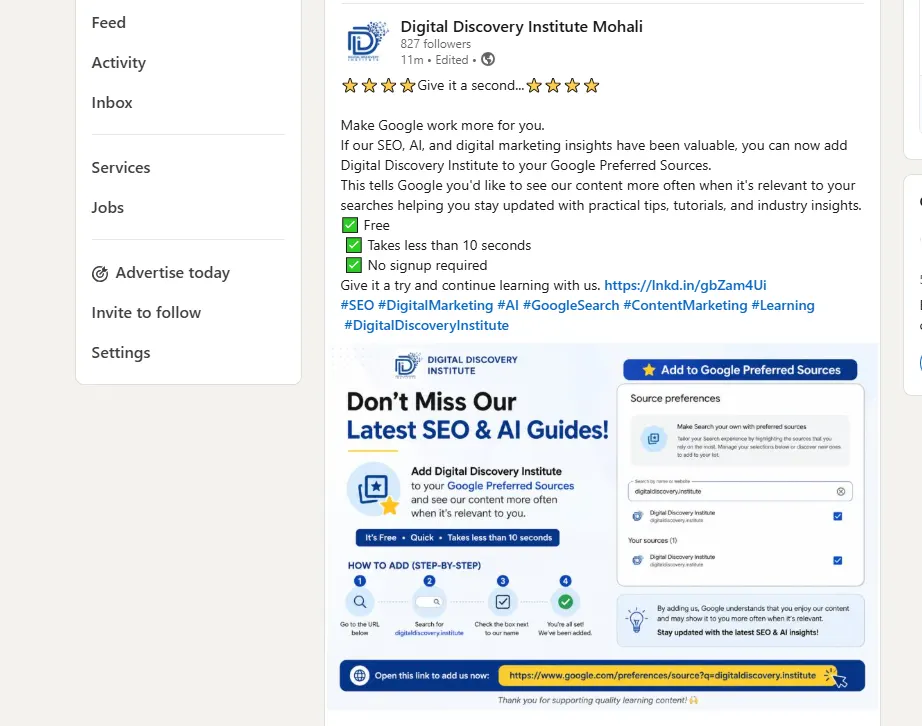Click the #DigitalDiscoveryInstitute hashtag
This screenshot has width=922, height=726.
click(x=426, y=325)
